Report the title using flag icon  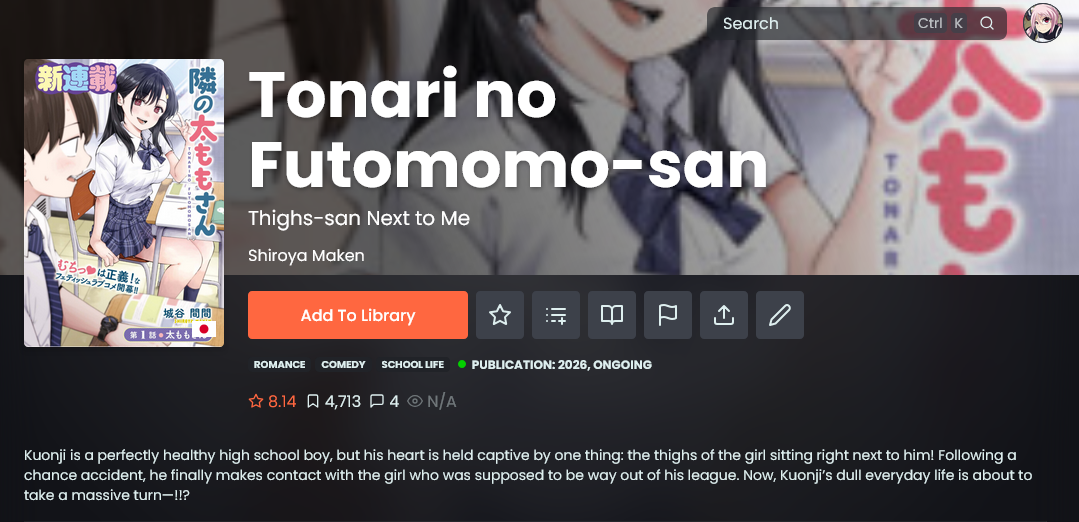[667, 315]
